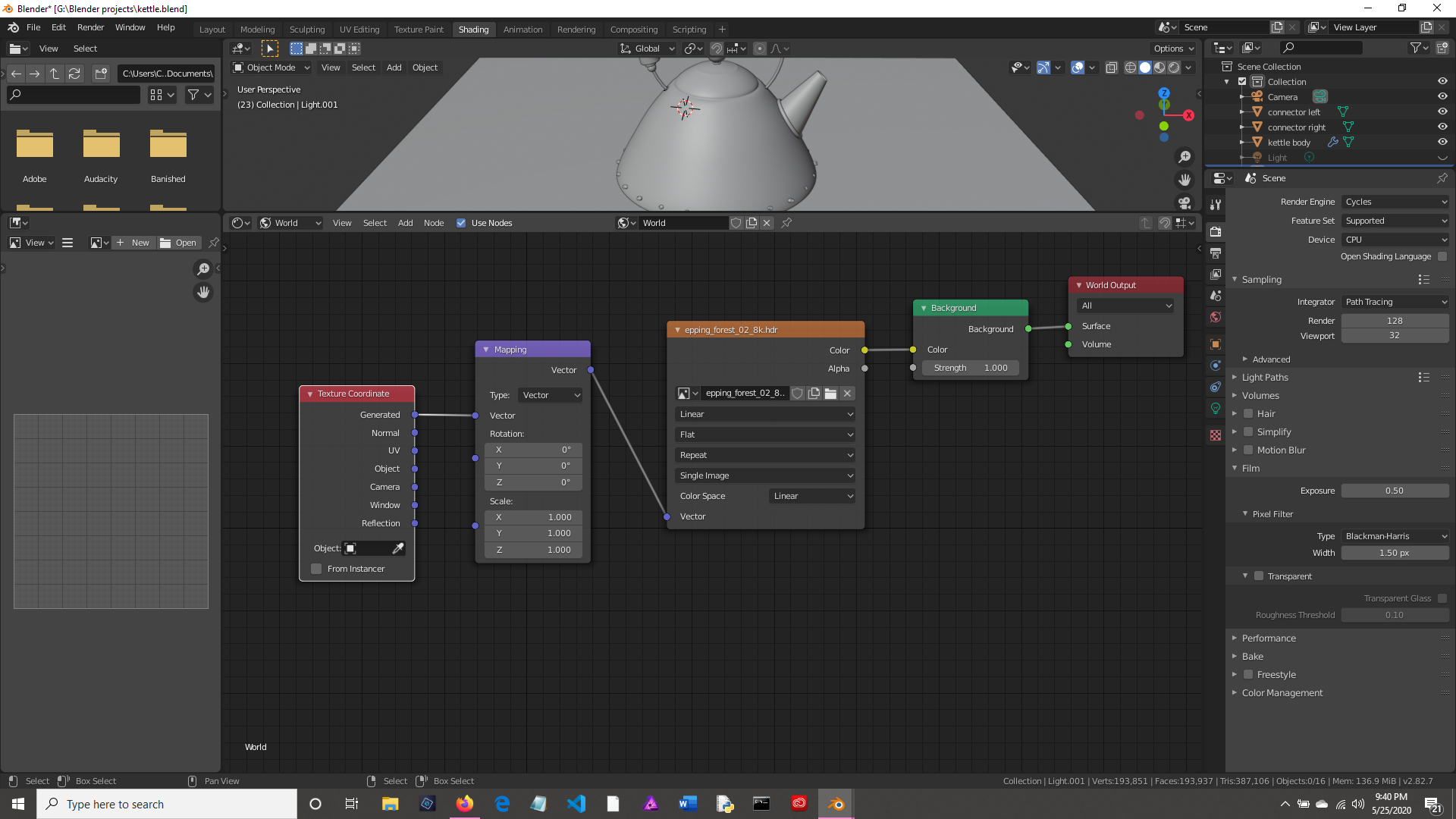Open the Output properties tab with printer icon

click(1216, 253)
